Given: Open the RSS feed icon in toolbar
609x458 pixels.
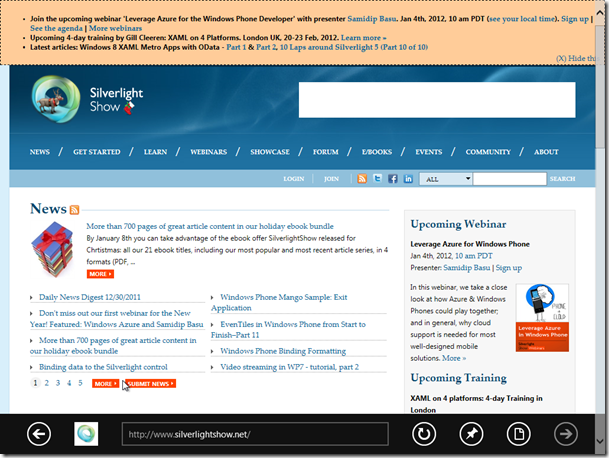Looking at the screenshot, I should [362, 179].
